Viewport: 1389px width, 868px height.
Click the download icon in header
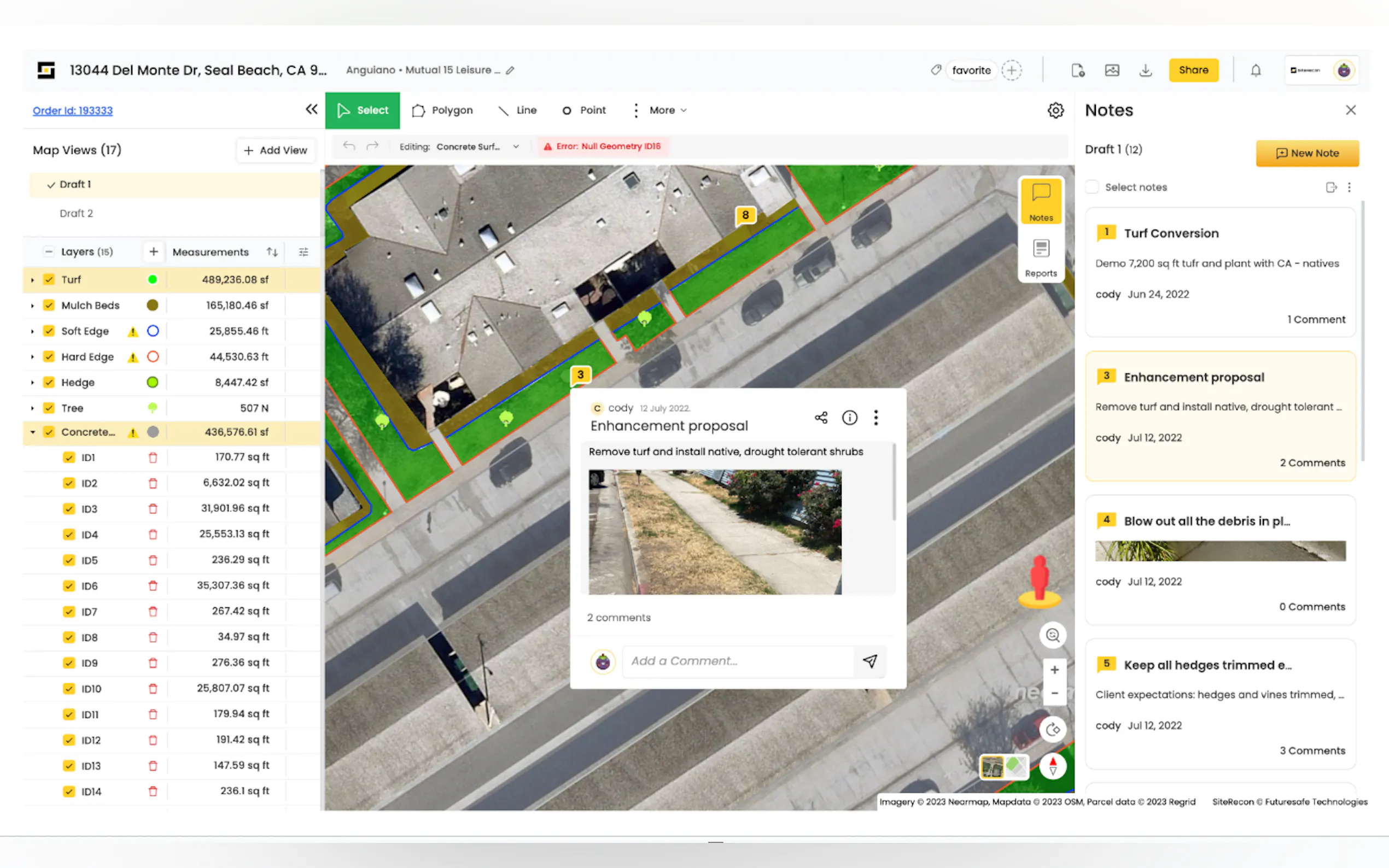[1146, 70]
